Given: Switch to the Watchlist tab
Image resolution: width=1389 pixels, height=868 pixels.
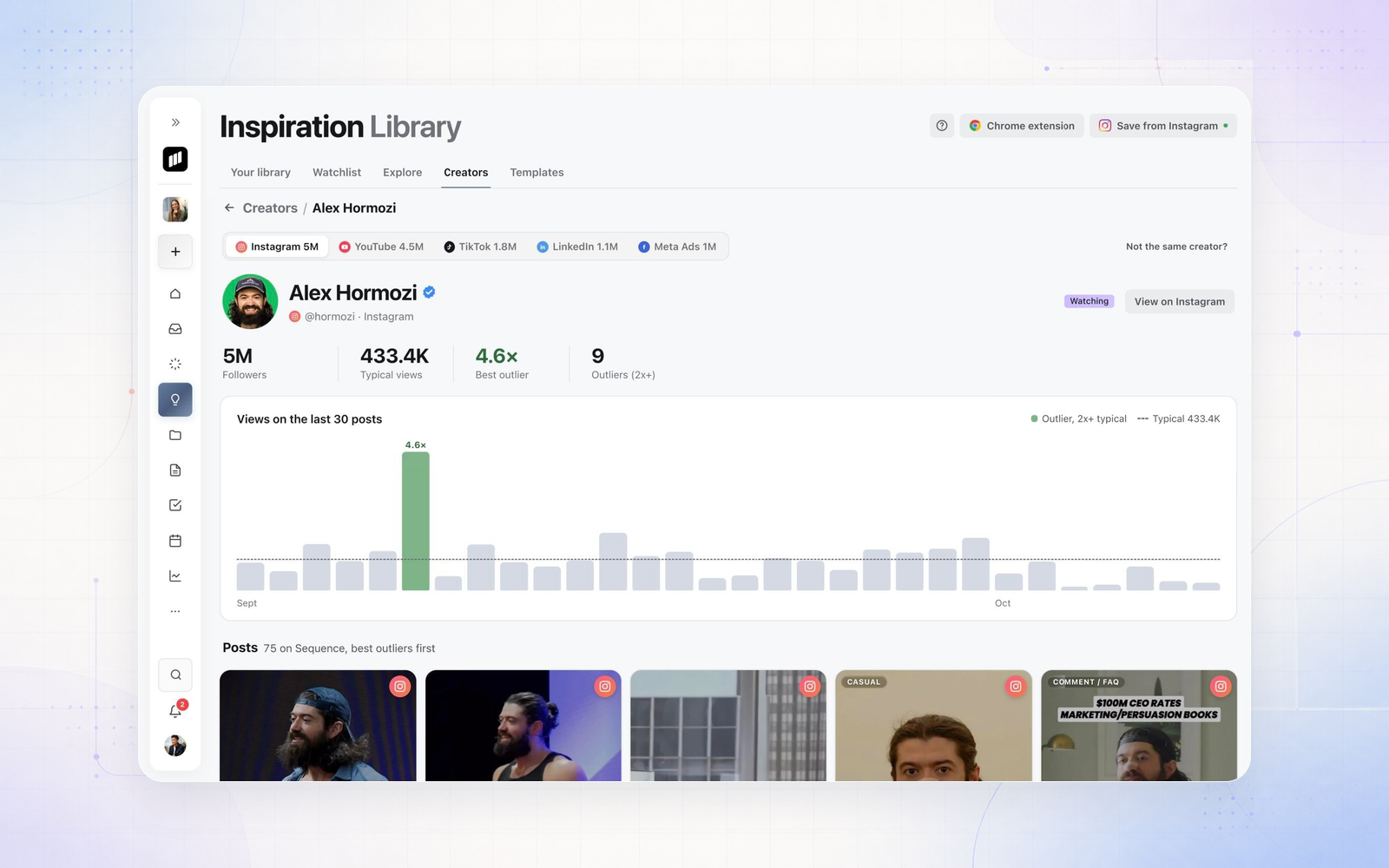Looking at the screenshot, I should tap(337, 173).
